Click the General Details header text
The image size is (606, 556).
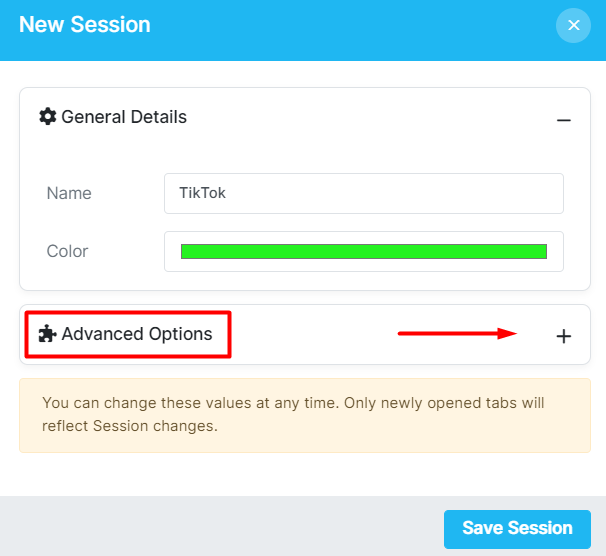click(124, 117)
